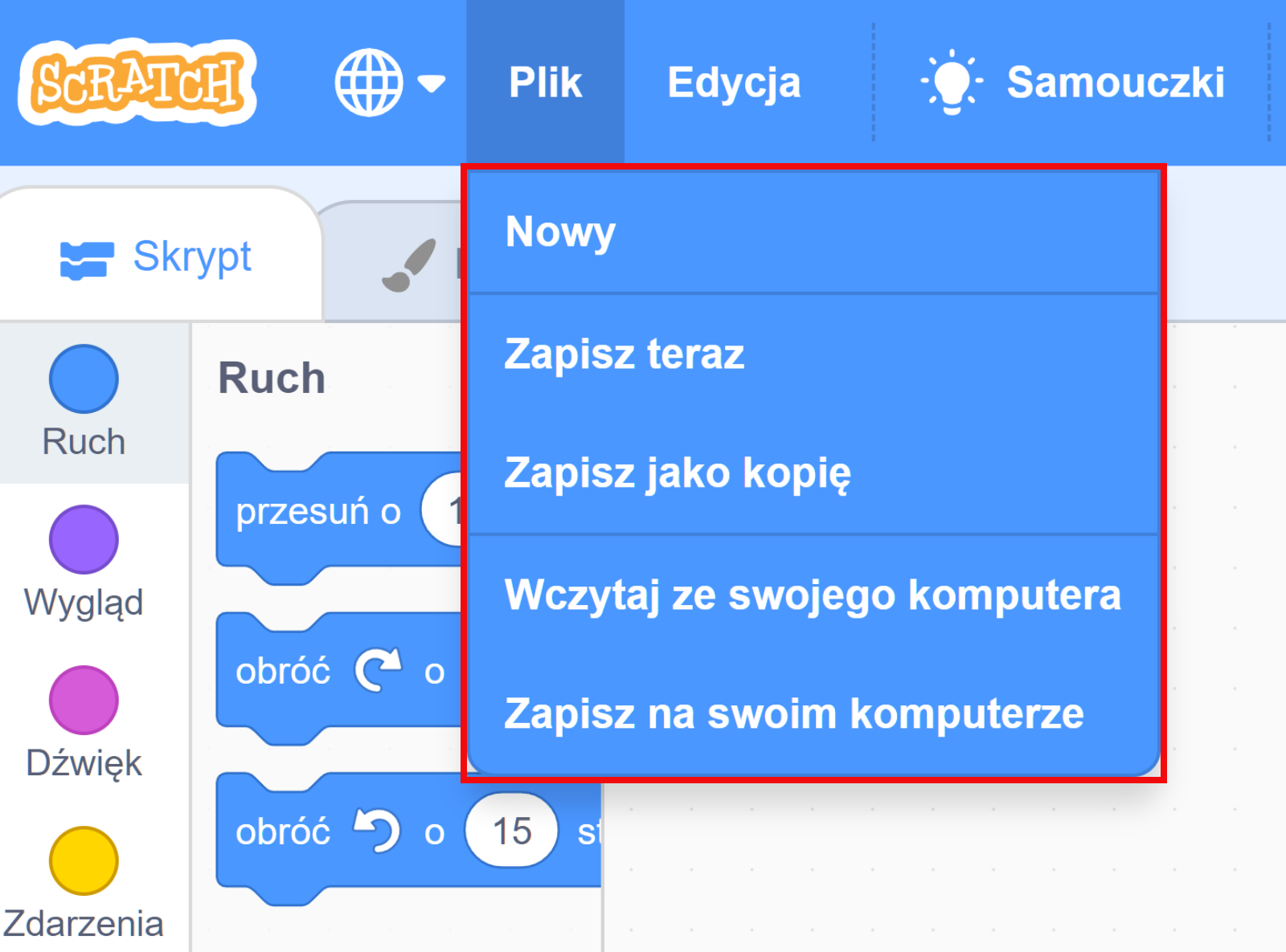Image resolution: width=1286 pixels, height=952 pixels.
Task: Open the Edycja menu
Action: point(733,80)
